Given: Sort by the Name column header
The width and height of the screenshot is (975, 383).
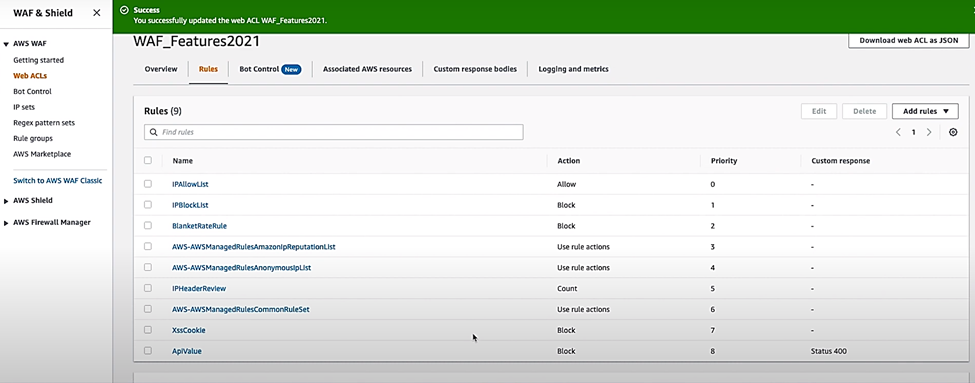Looking at the screenshot, I should pyautogui.click(x=183, y=161).
